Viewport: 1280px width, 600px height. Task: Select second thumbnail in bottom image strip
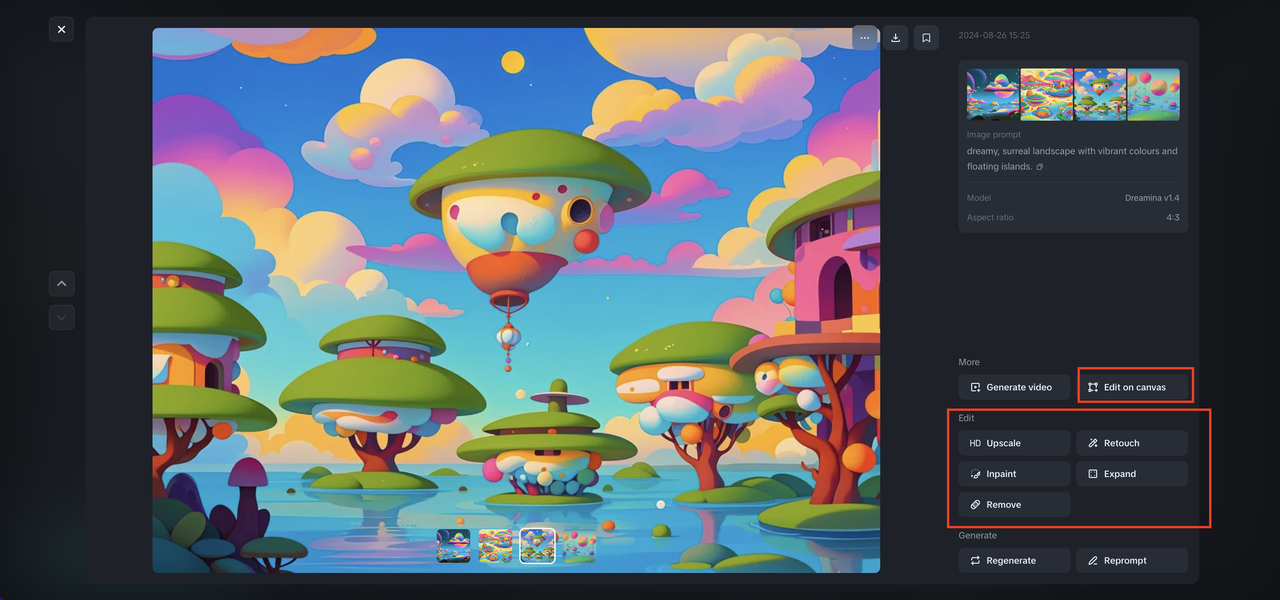[x=496, y=546]
